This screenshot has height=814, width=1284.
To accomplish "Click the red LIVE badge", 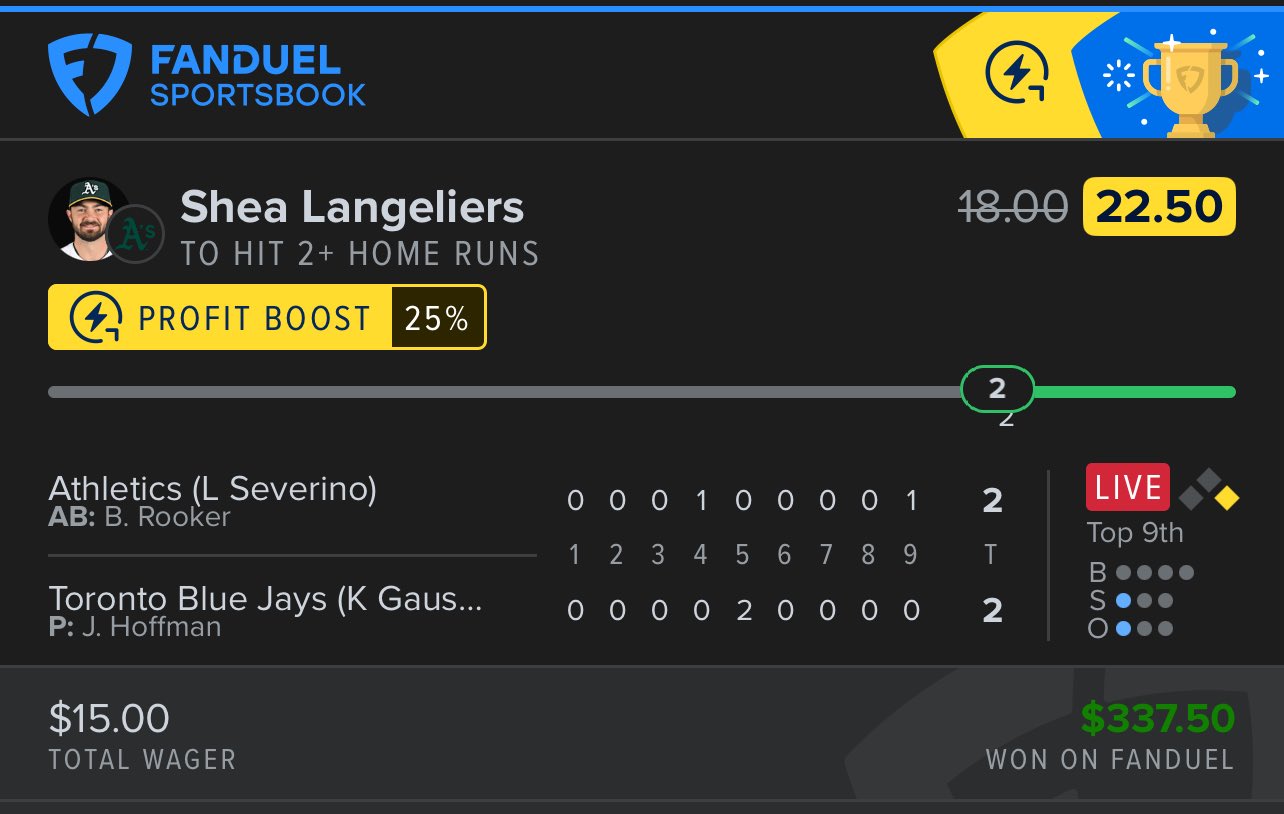I will [1127, 488].
